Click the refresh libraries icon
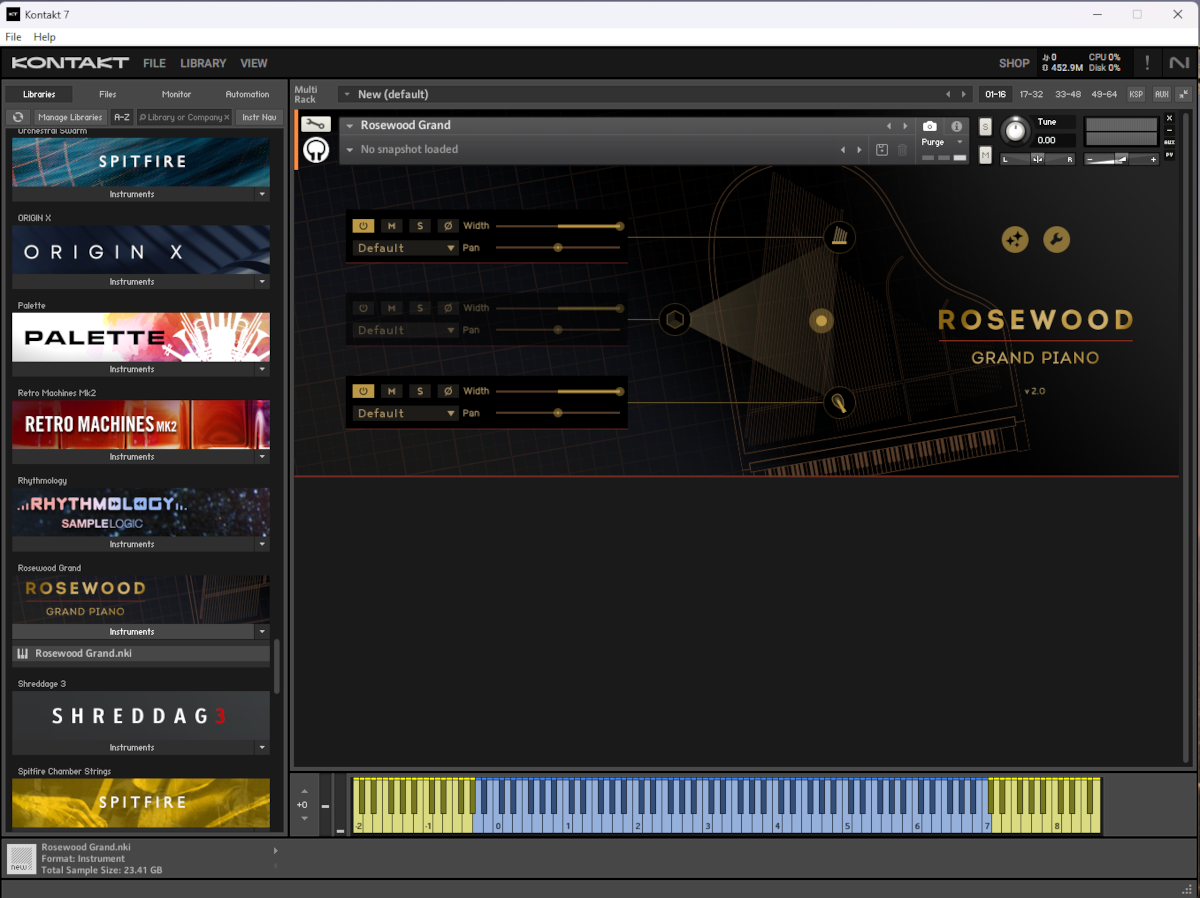The width and height of the screenshot is (1200, 898). tap(18, 117)
